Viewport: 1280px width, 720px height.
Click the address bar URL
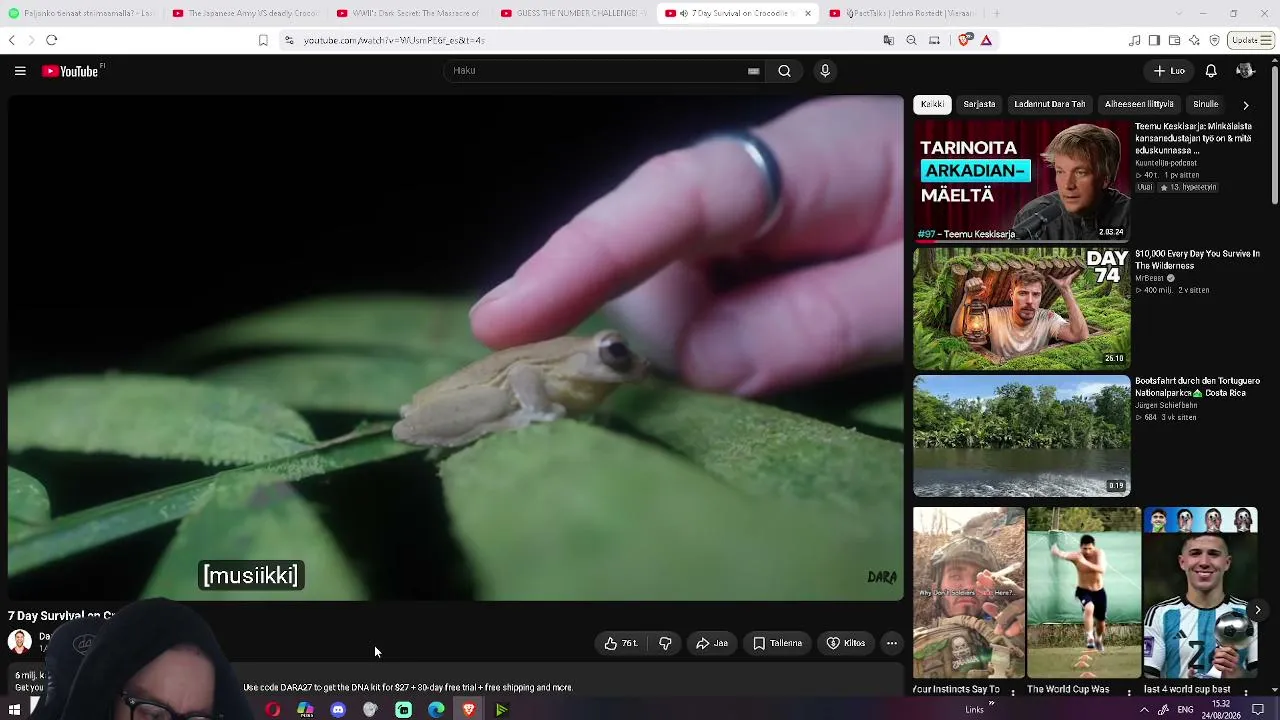394,40
